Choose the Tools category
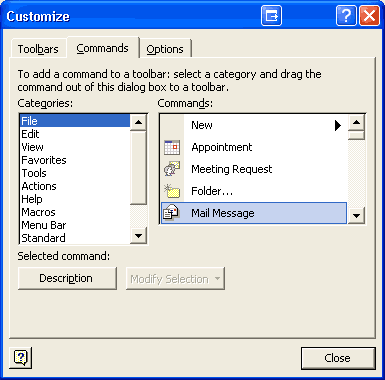This screenshot has width=385, height=380. tap(75, 173)
